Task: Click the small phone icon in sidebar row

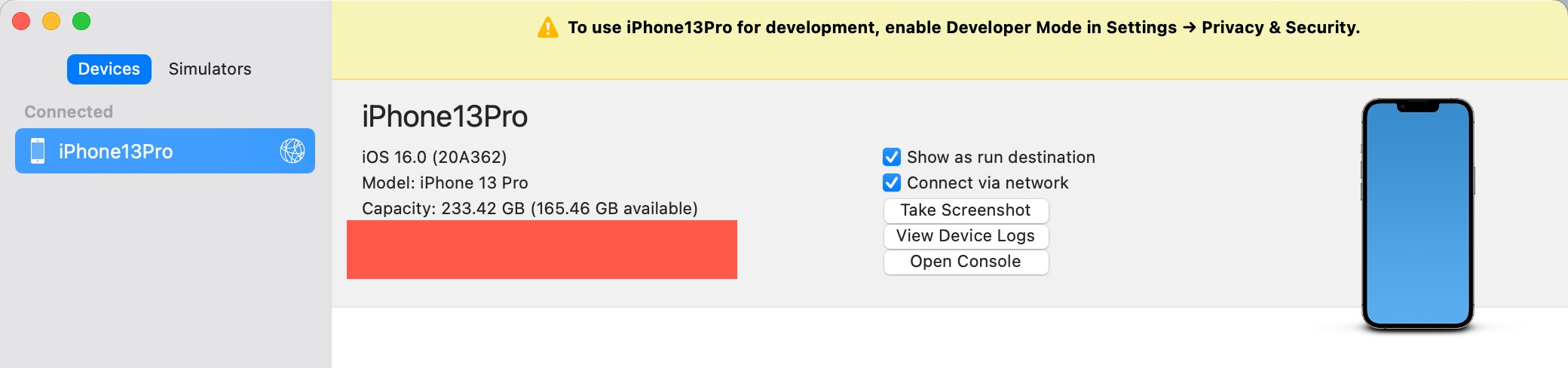Action: coord(38,151)
